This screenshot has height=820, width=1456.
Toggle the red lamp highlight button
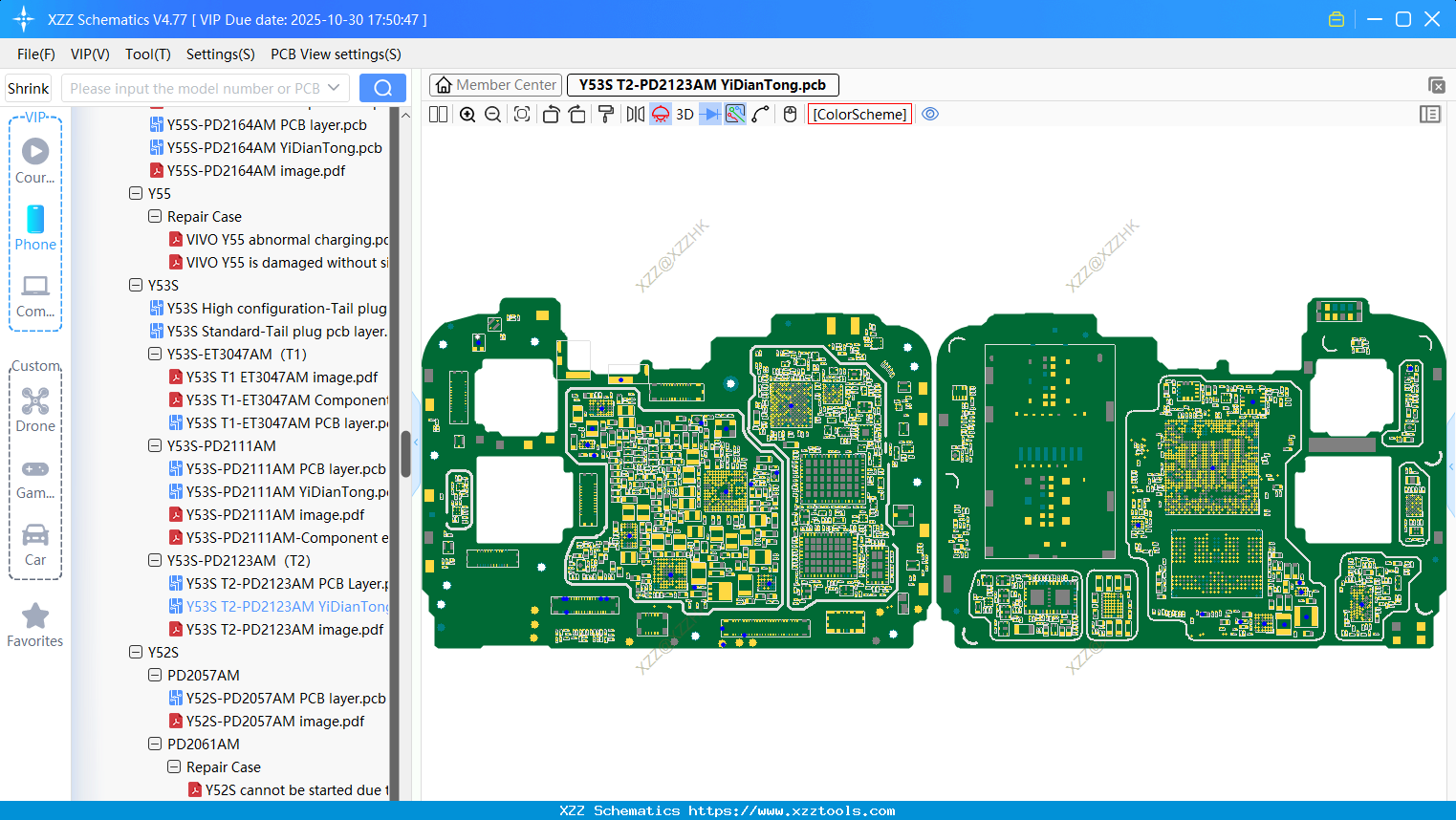point(661,115)
